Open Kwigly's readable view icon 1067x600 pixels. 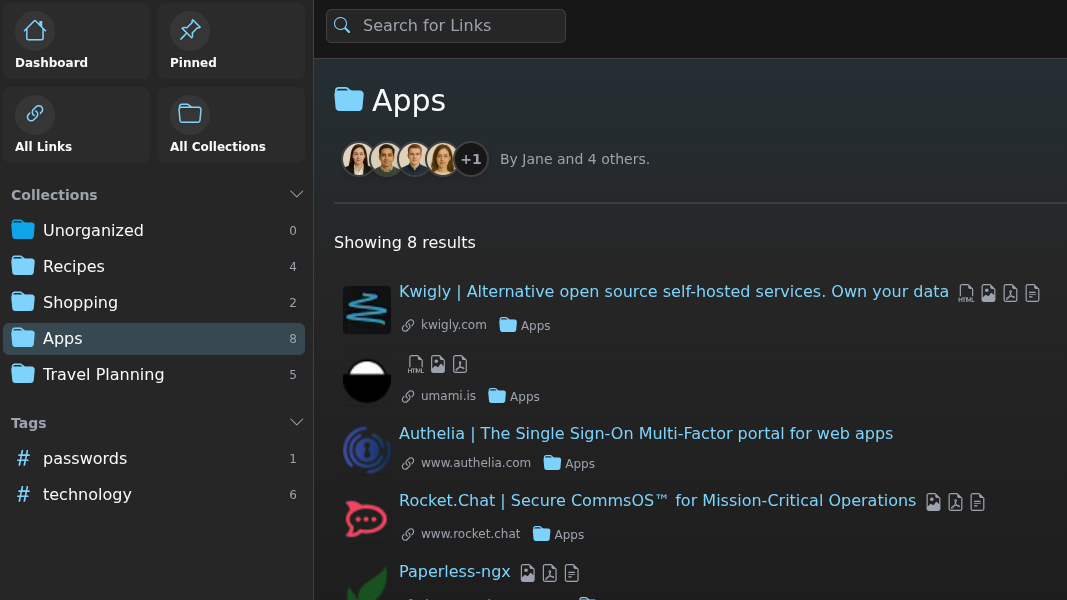[x=1032, y=293]
